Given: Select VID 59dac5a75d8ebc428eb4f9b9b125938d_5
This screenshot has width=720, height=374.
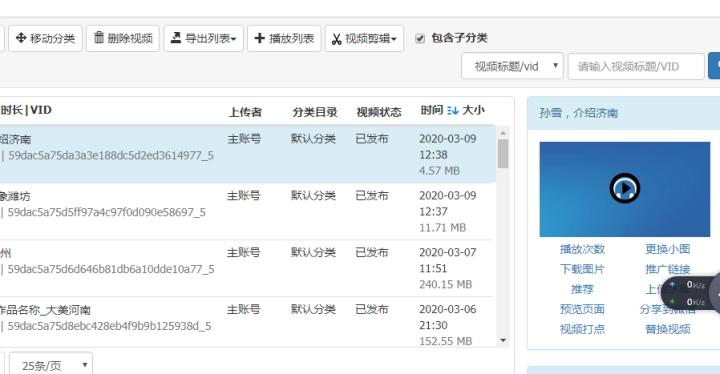Looking at the screenshot, I should pos(109,326).
